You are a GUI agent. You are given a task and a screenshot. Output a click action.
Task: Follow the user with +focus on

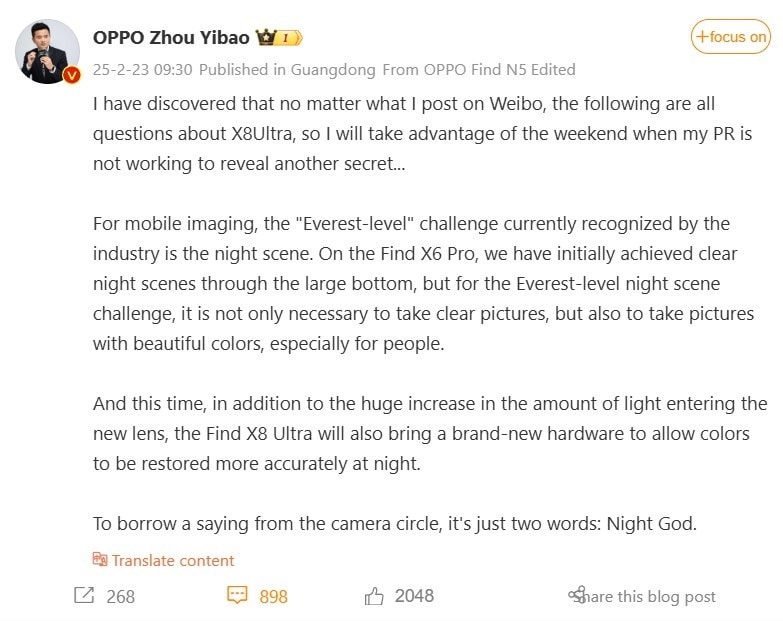pyautogui.click(x=731, y=37)
